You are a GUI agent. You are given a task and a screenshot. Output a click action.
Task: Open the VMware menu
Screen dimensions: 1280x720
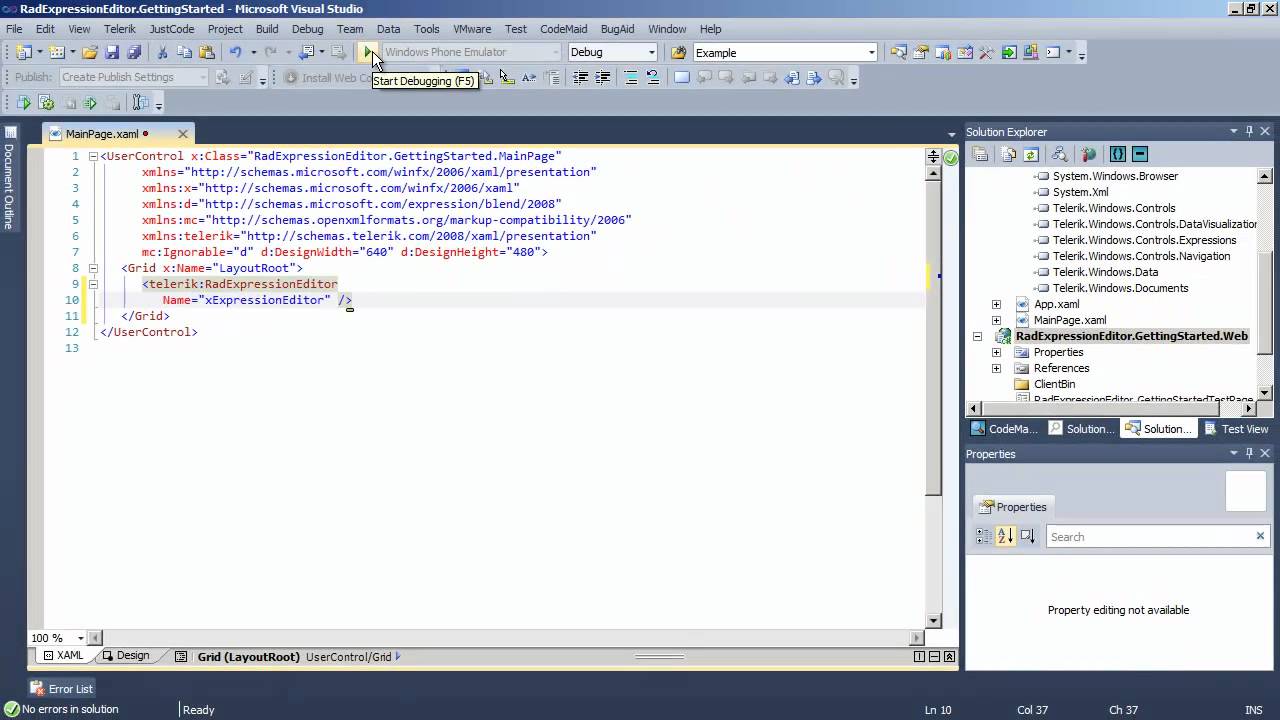pos(472,29)
